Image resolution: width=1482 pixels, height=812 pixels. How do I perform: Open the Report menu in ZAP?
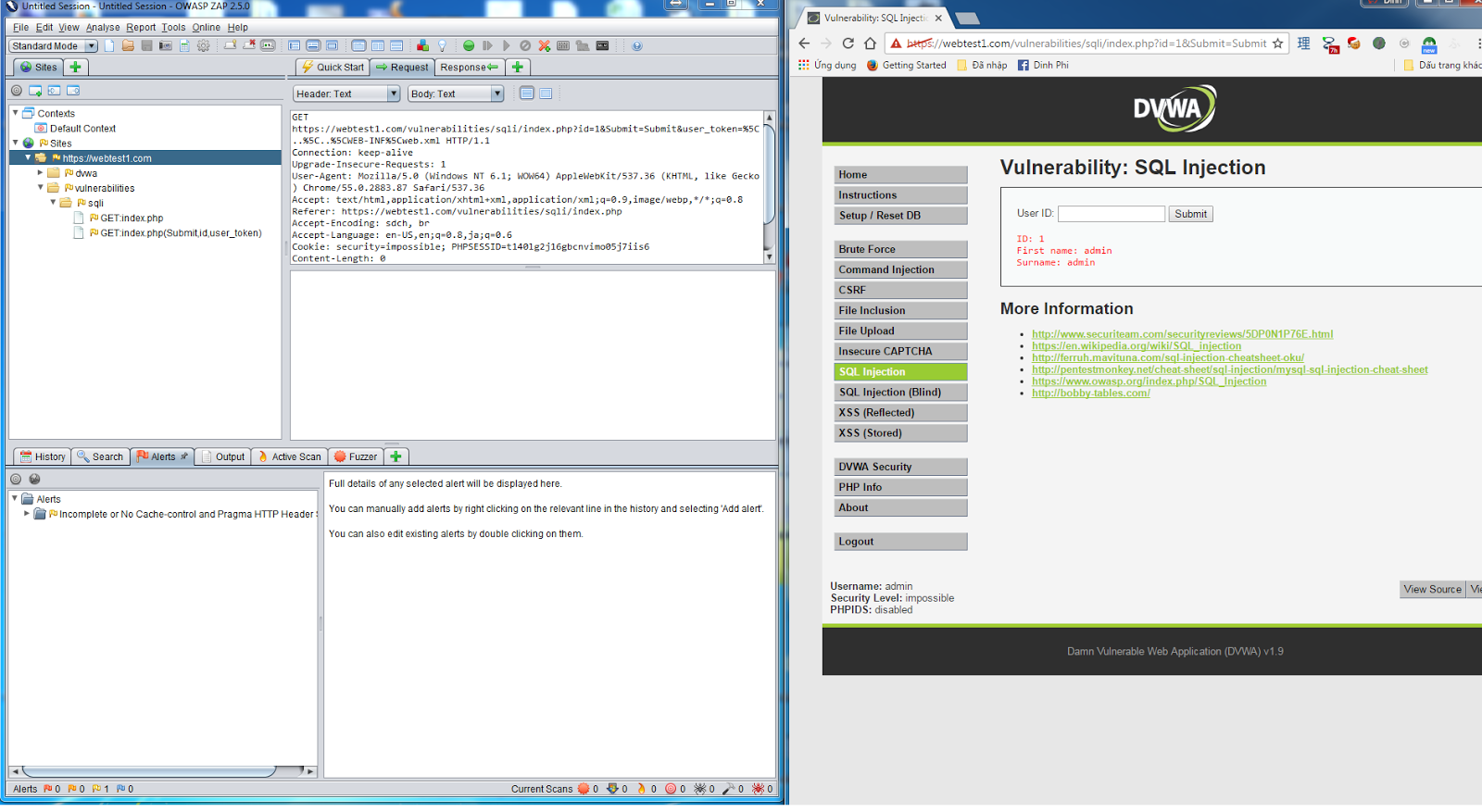pos(141,27)
